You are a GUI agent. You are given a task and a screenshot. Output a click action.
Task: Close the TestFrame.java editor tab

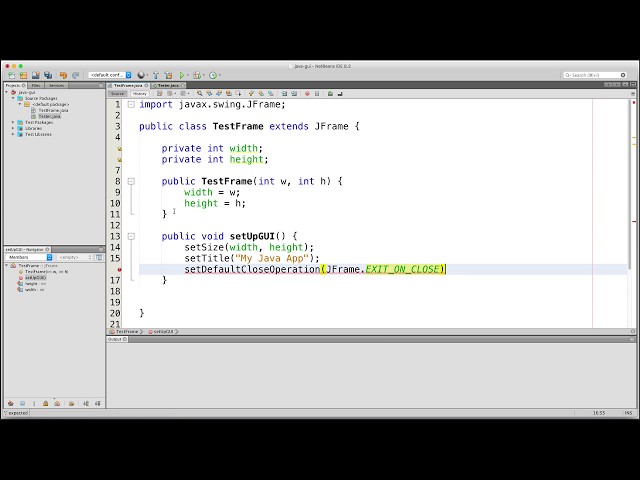(x=146, y=85)
